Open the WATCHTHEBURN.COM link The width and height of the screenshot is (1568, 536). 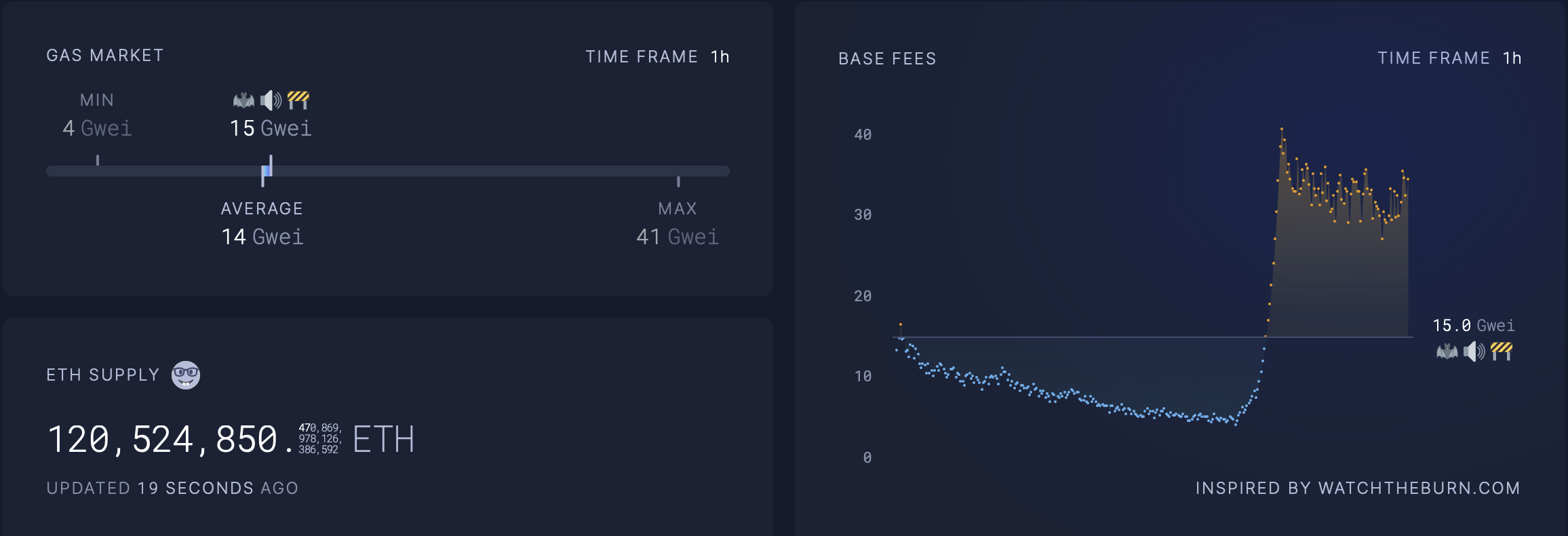pyautogui.click(x=1419, y=489)
